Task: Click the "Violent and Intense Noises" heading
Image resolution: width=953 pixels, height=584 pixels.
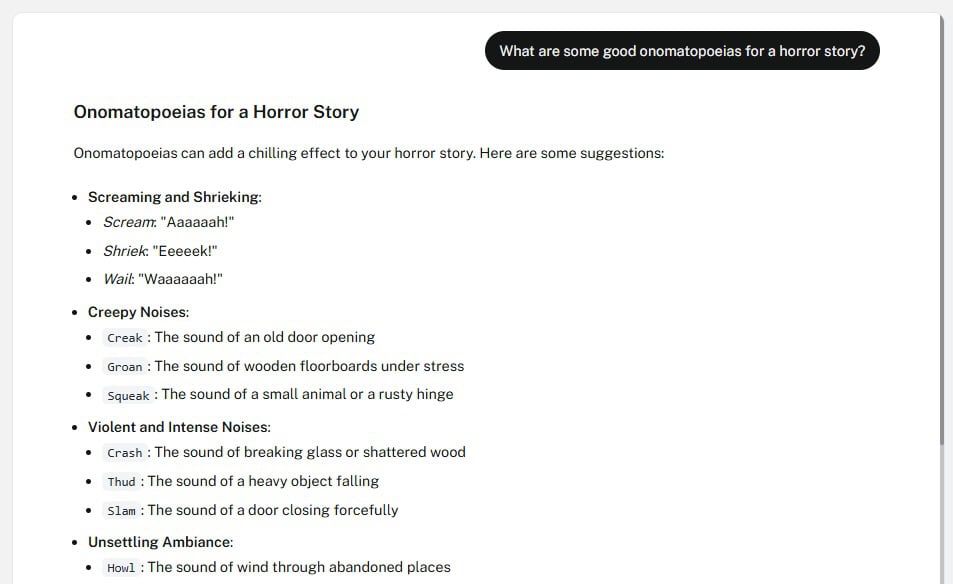Action: [179, 427]
